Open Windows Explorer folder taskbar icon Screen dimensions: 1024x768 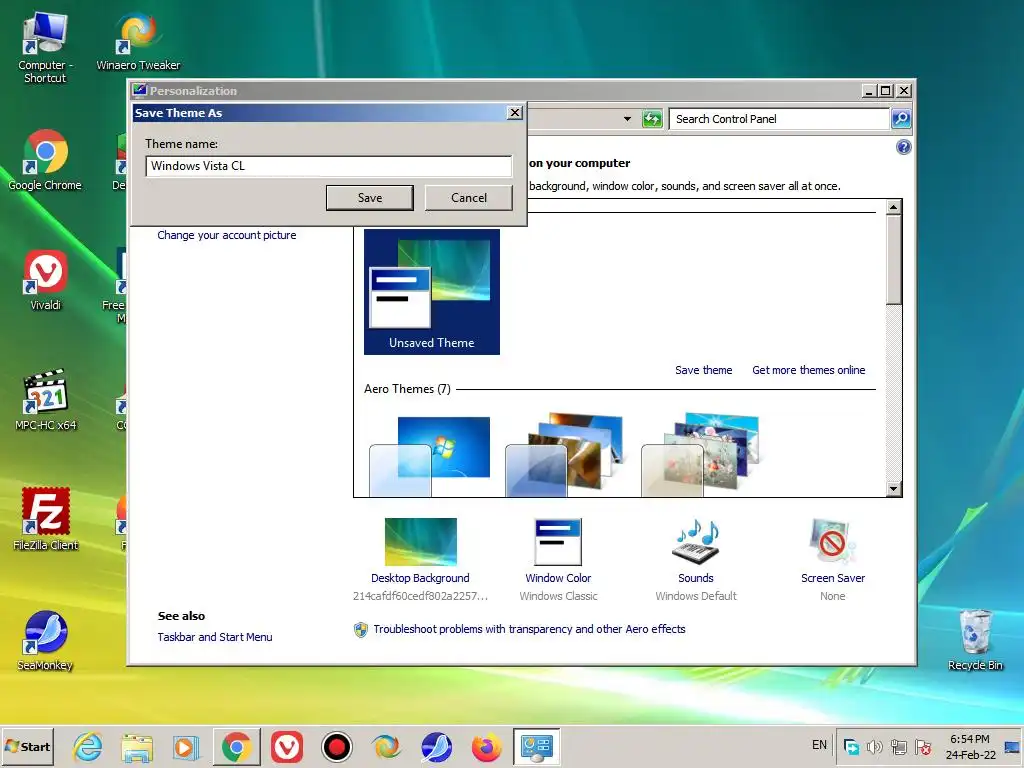tap(137, 747)
